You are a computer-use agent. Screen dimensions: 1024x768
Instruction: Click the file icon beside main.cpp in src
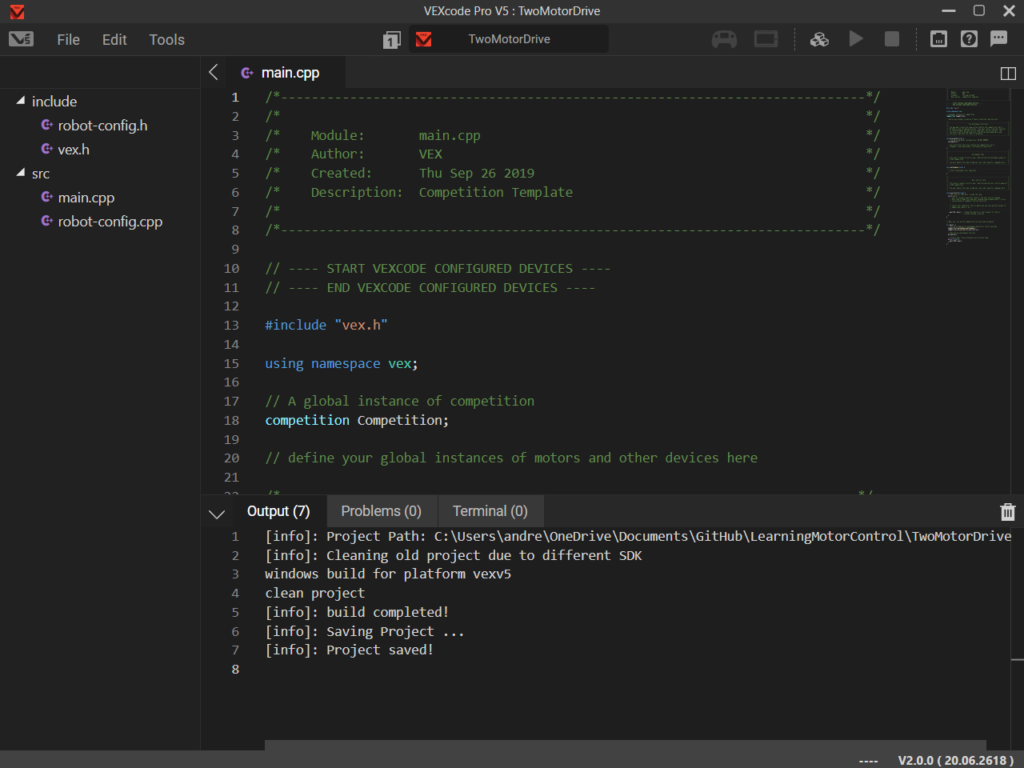(46, 197)
